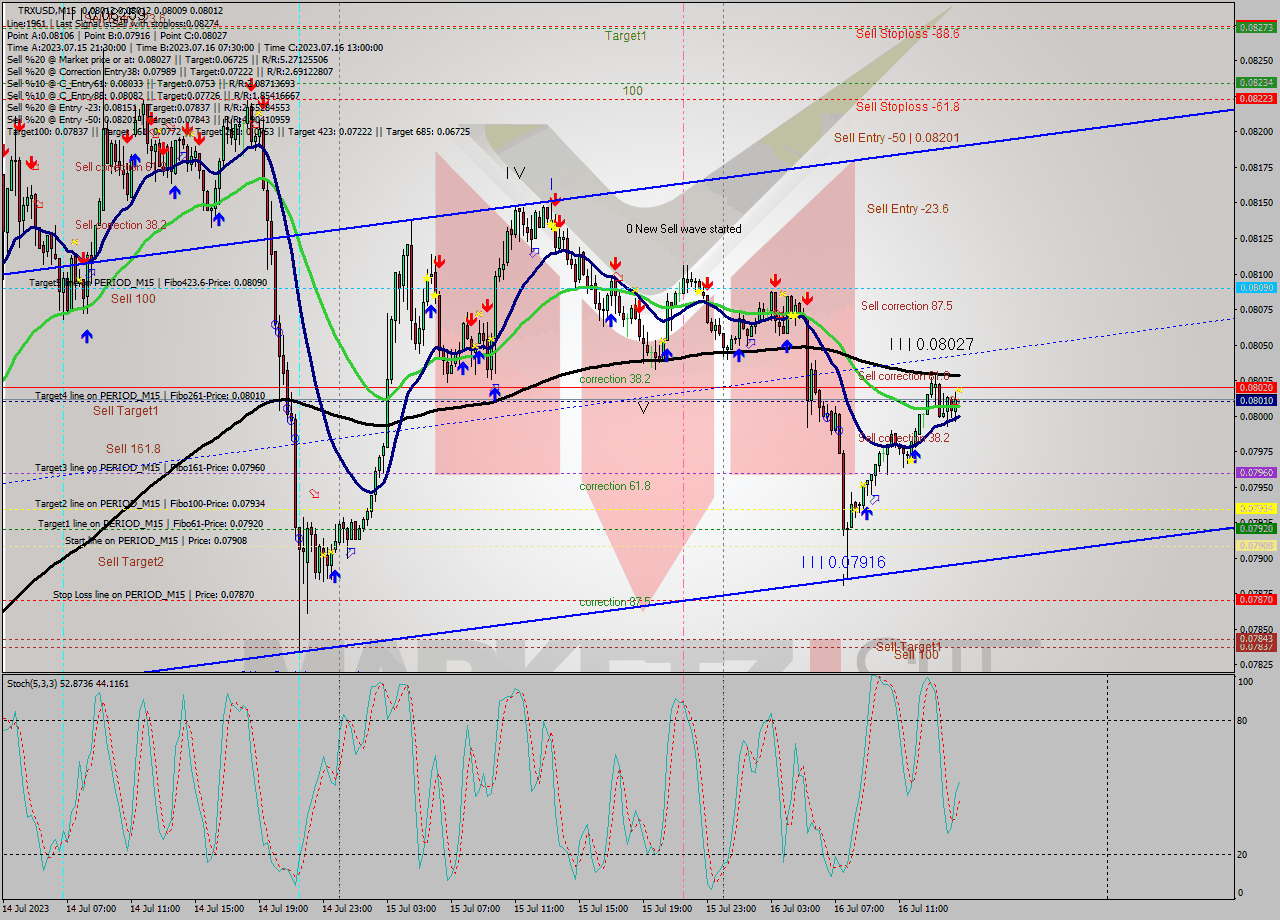Viewport: 1280px width, 920px height.
Task: Select 'Target1 line on PERIOD_M15' Fibo61 label
Action: [x=151, y=523]
